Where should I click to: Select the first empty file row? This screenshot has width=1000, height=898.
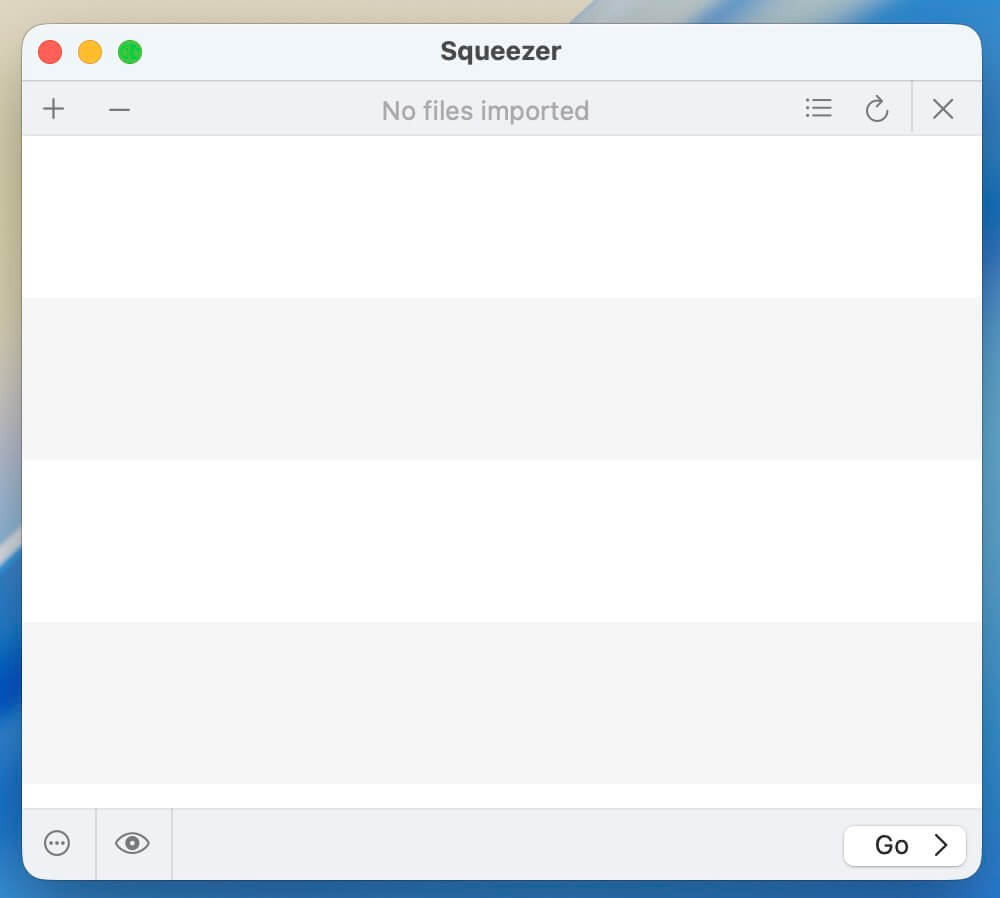(x=500, y=216)
